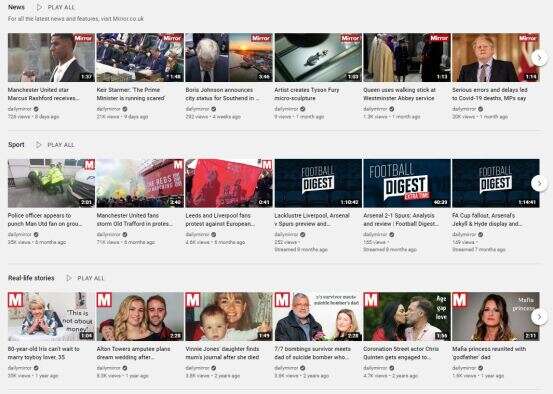Open the Queen at Westminster Abbey thumbnail
This screenshot has height=394, width=553.
(407, 57)
